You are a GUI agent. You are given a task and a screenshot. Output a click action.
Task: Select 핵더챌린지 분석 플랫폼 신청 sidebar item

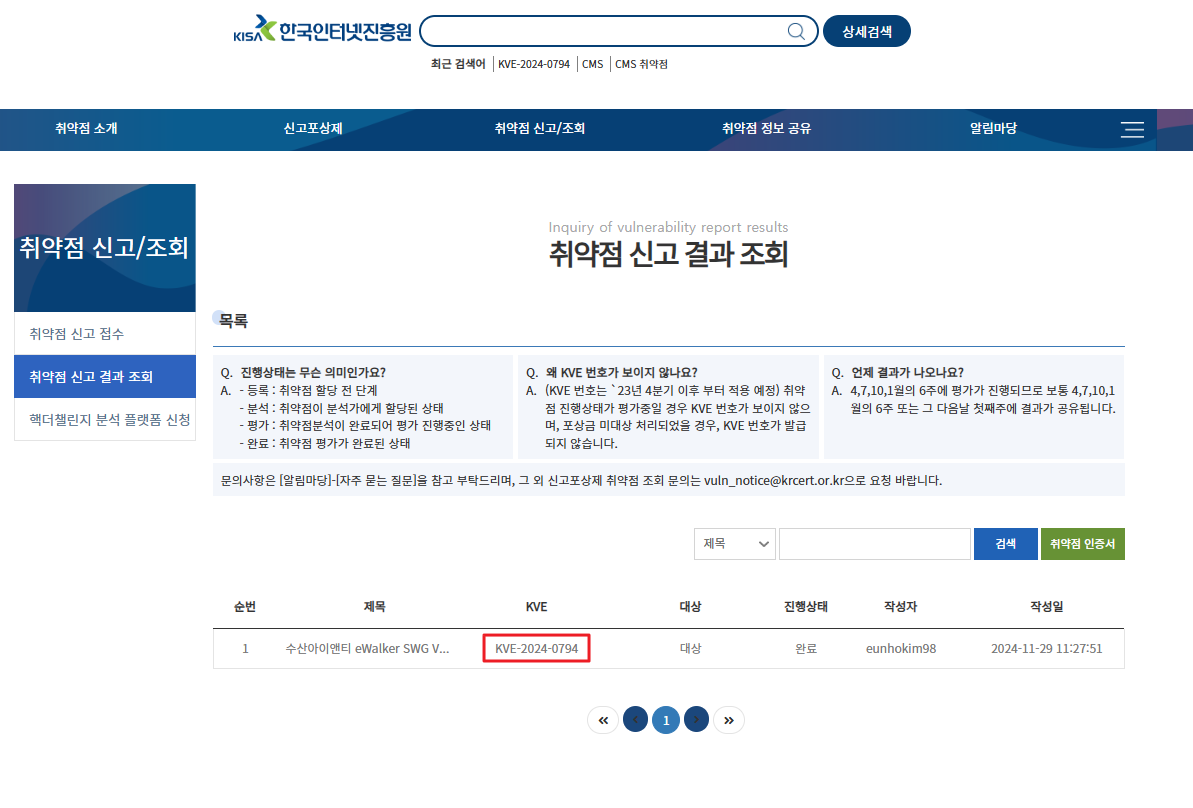point(105,419)
